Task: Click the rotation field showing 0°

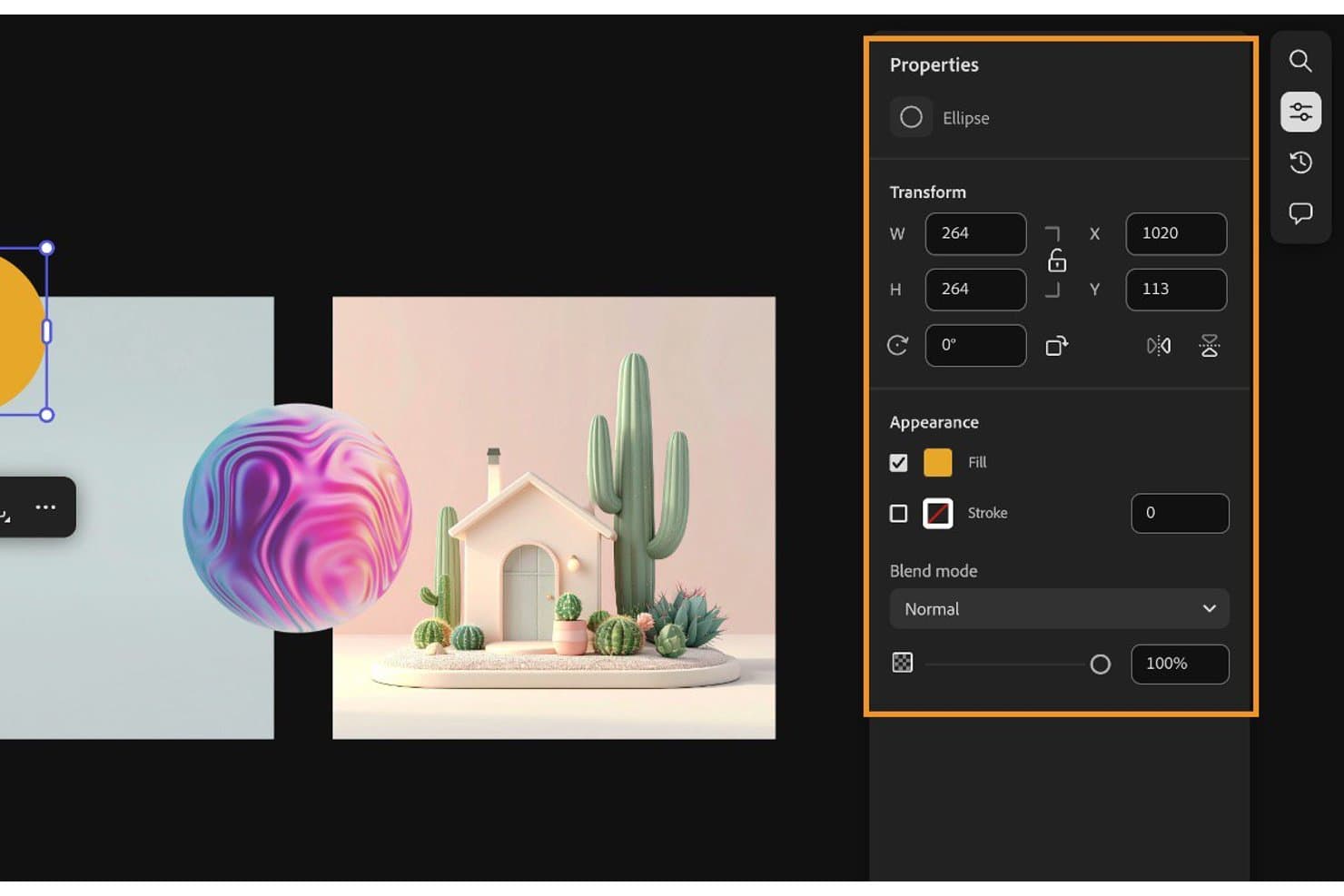Action: [x=975, y=345]
